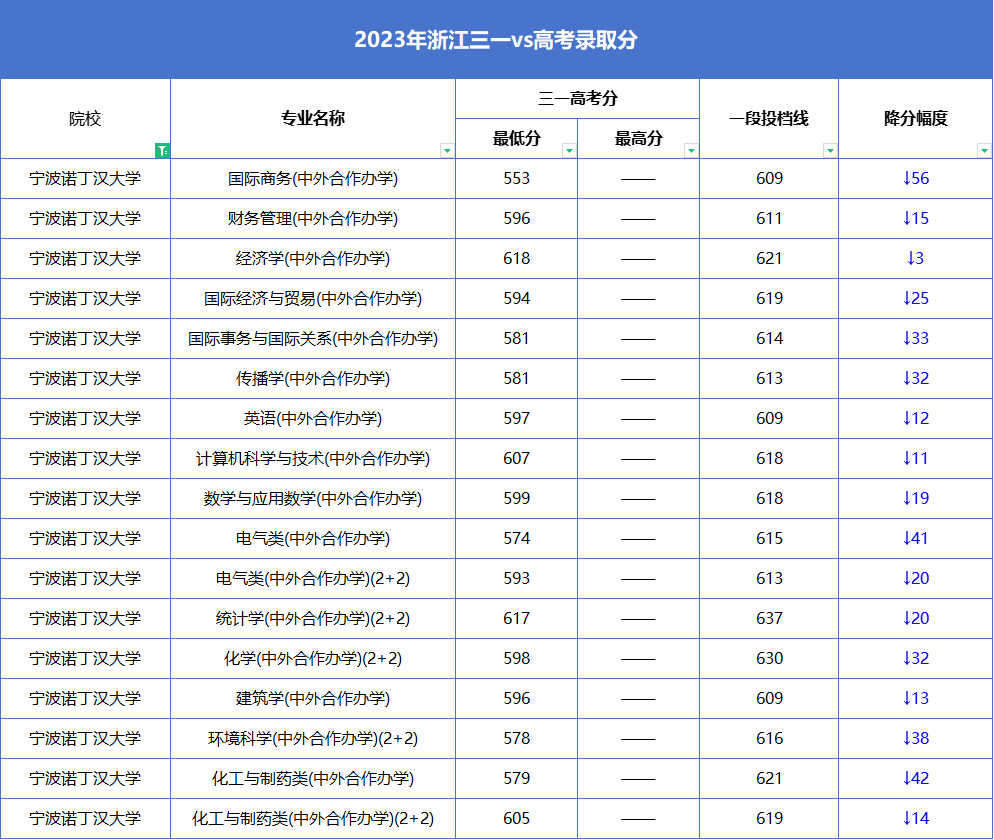Click the ↓56 value for 国际商务
Image resolution: width=994 pixels, height=840 pixels.
[915, 178]
